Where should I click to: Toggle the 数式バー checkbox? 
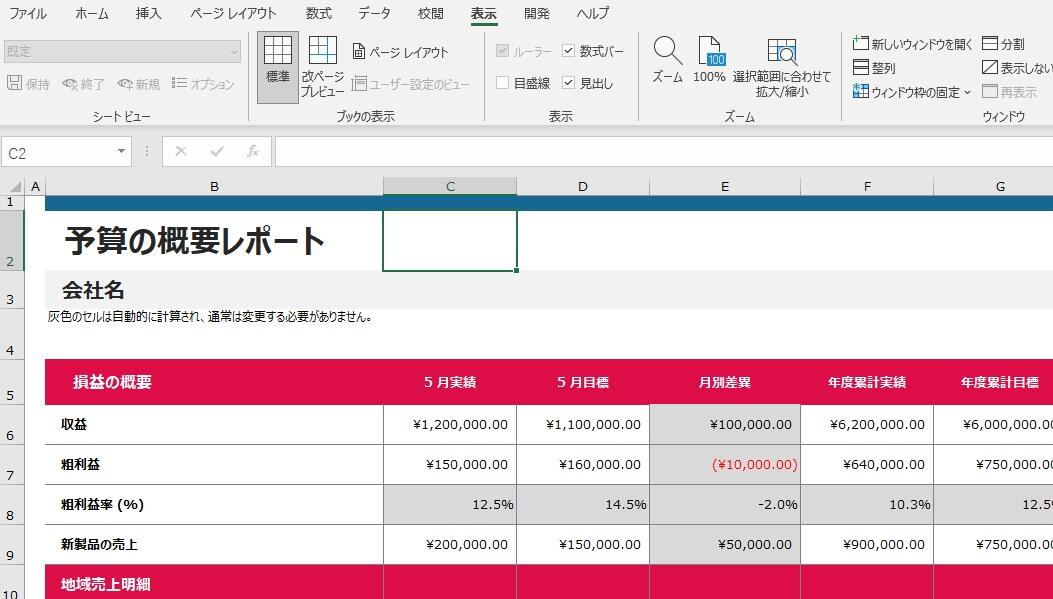click(x=569, y=51)
